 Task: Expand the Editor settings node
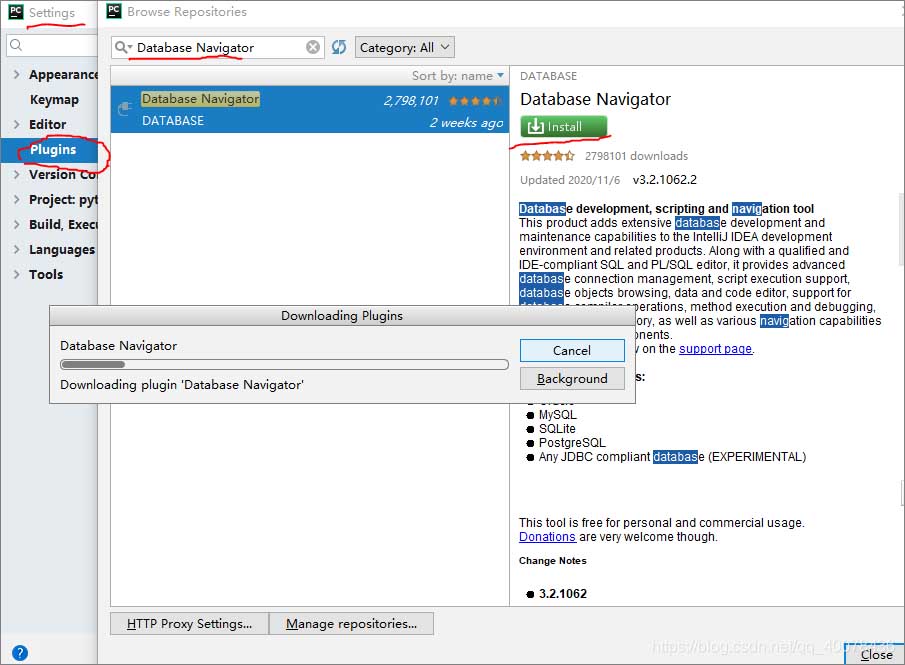[17, 125]
